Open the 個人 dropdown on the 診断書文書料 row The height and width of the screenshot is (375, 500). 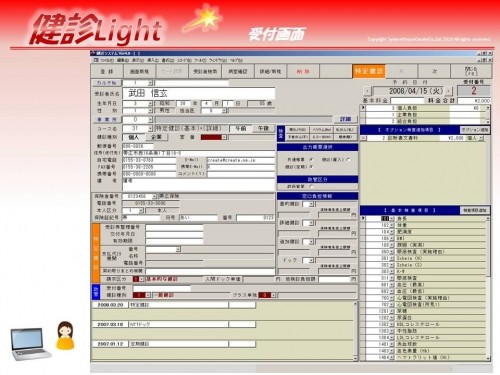pyautogui.click(x=481, y=138)
